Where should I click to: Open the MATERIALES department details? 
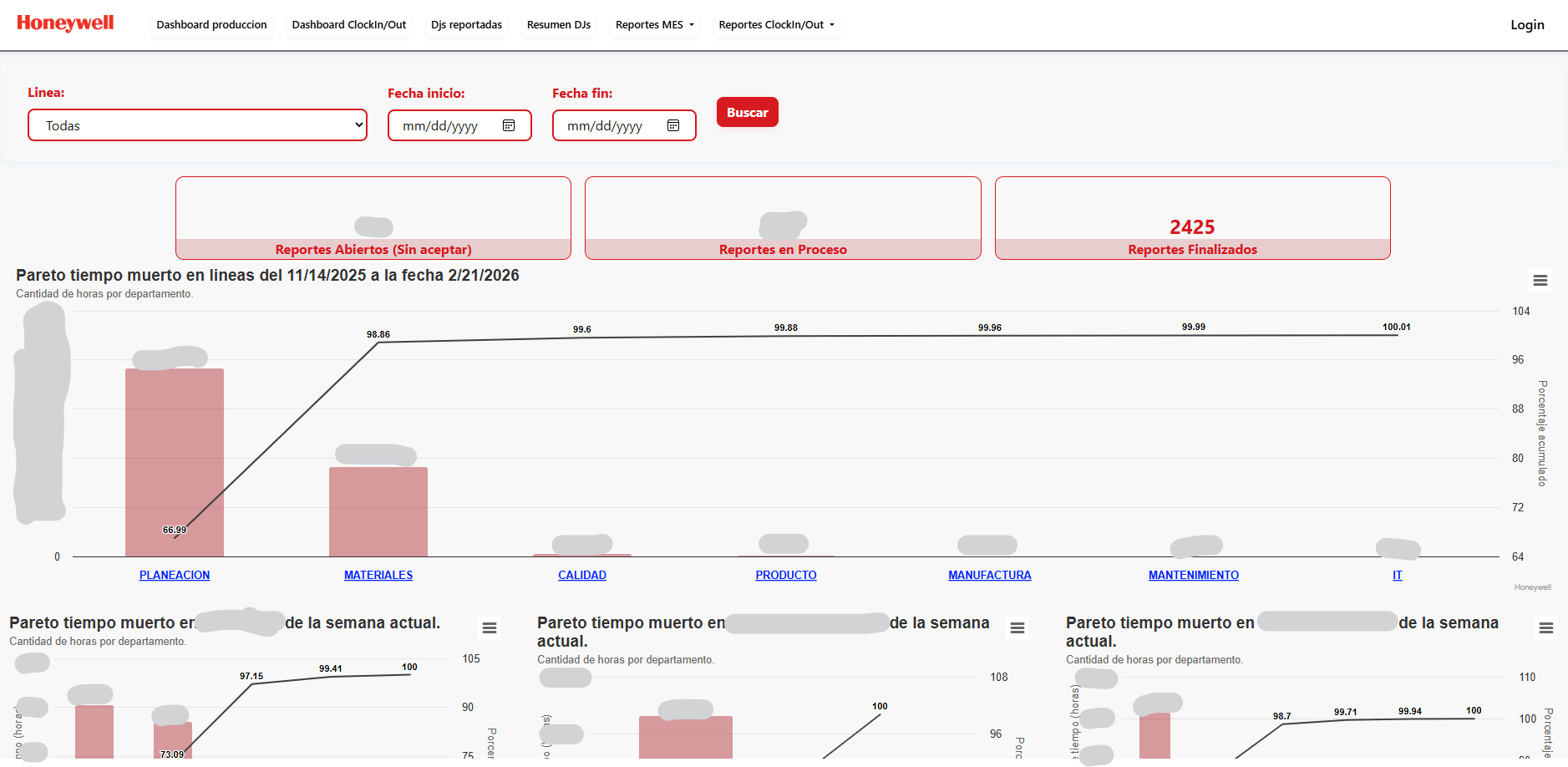(x=378, y=575)
